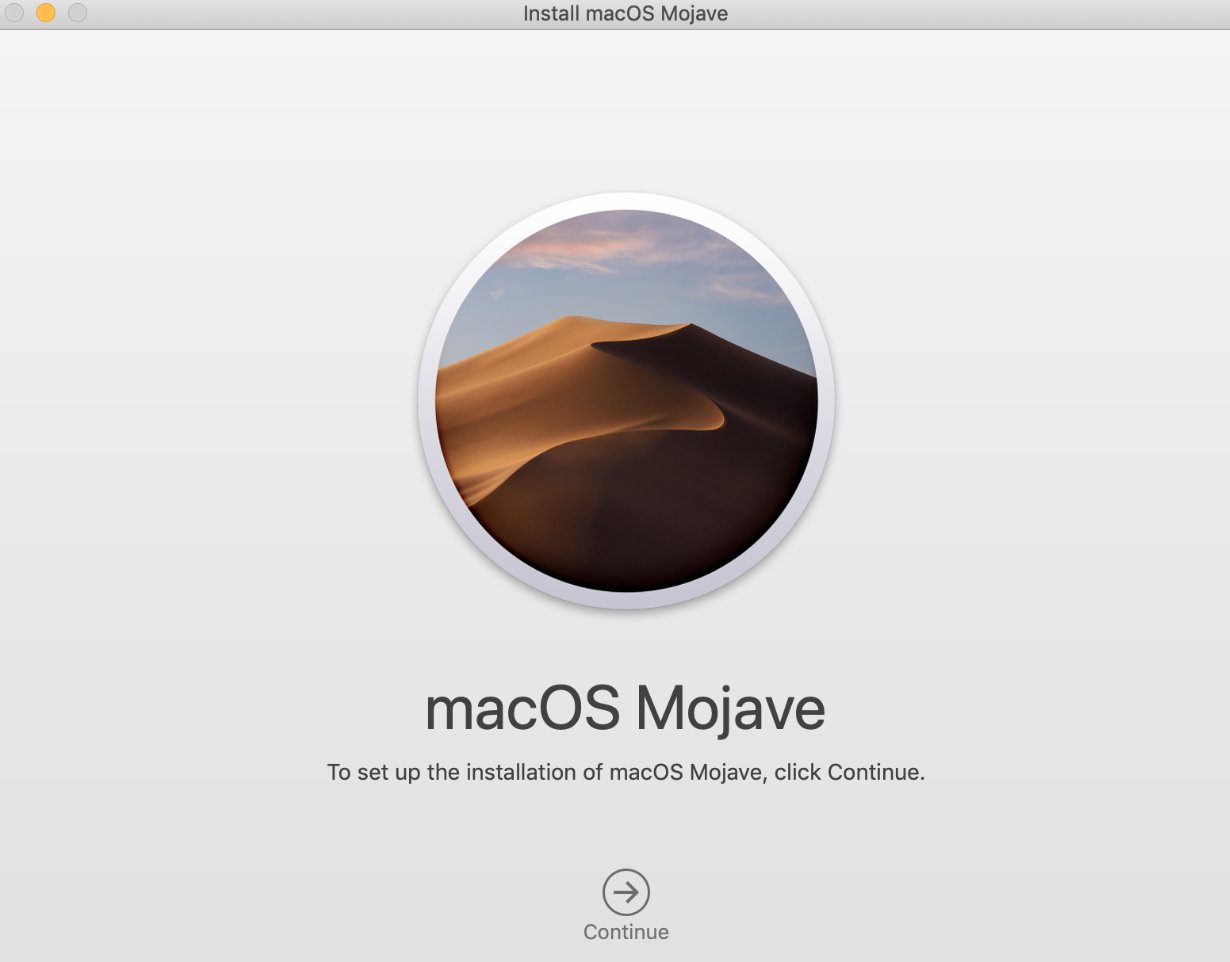
Task: Click the large 'macOS Mojave' heading
Action: click(626, 709)
